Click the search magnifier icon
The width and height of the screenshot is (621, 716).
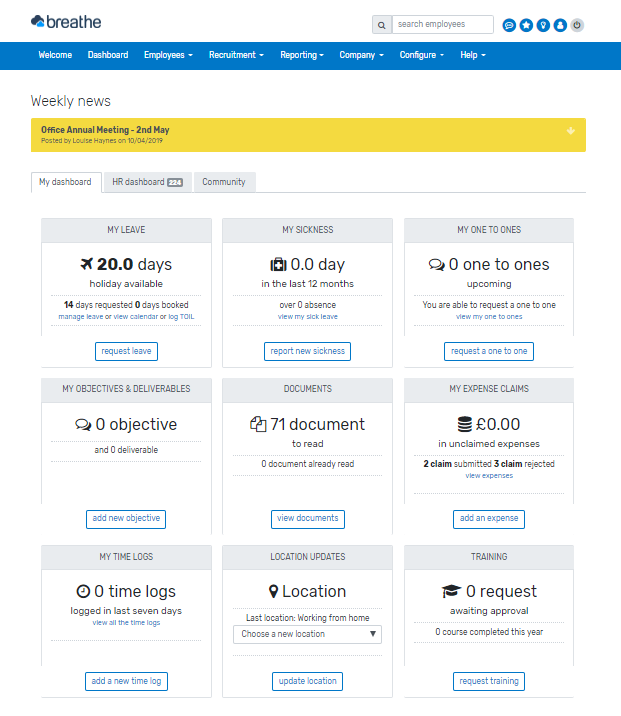pos(381,25)
